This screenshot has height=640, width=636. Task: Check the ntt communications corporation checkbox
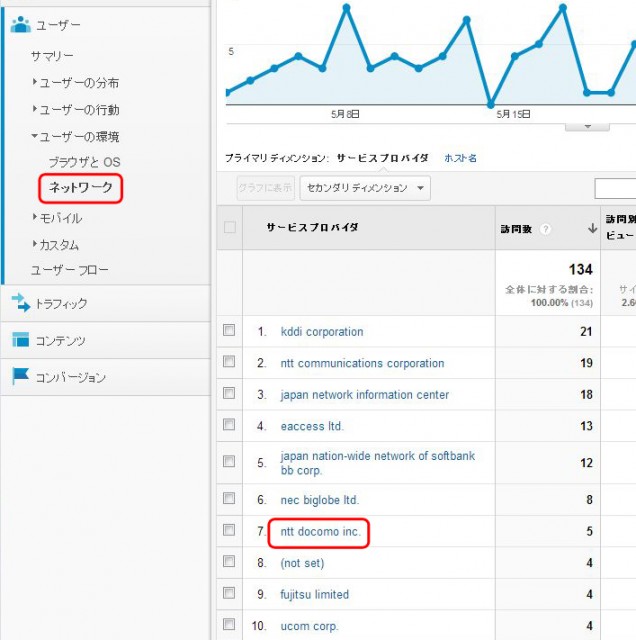point(229,362)
